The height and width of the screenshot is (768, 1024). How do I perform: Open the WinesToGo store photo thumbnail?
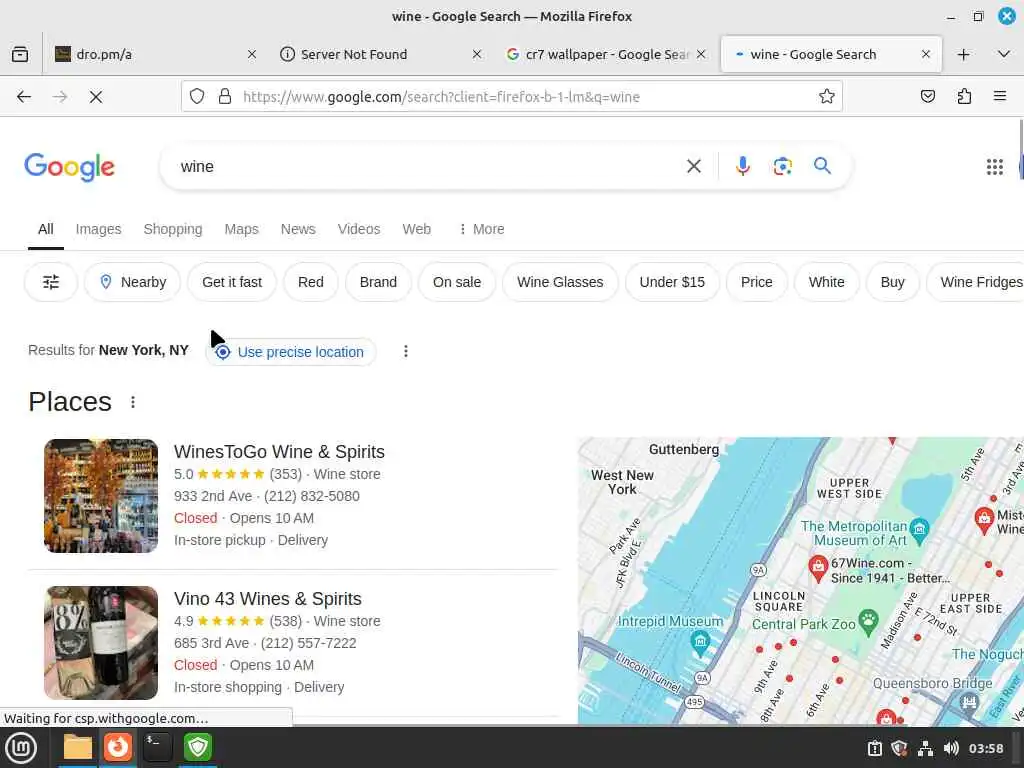tap(101, 496)
